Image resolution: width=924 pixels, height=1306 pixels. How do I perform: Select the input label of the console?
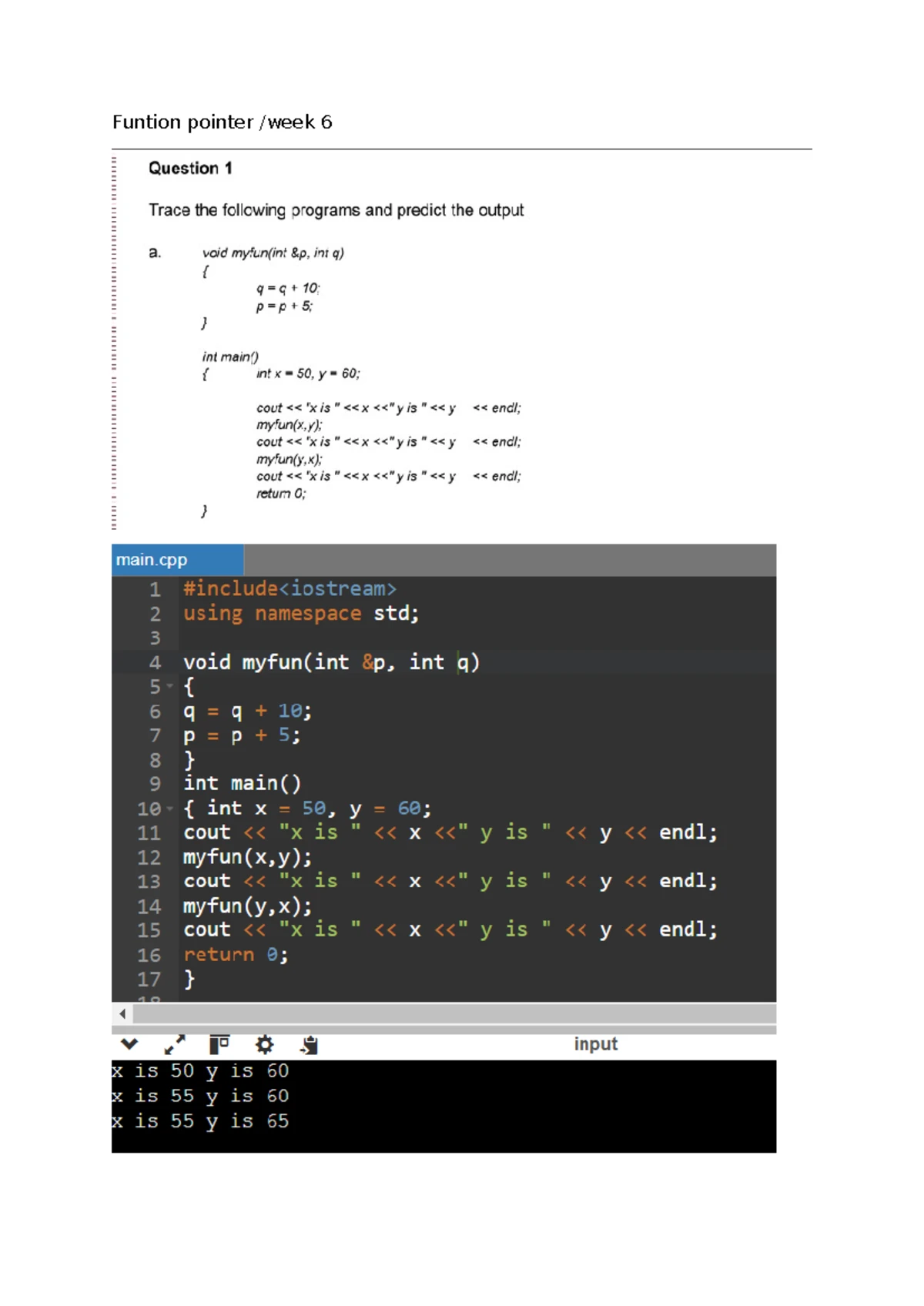point(595,1044)
